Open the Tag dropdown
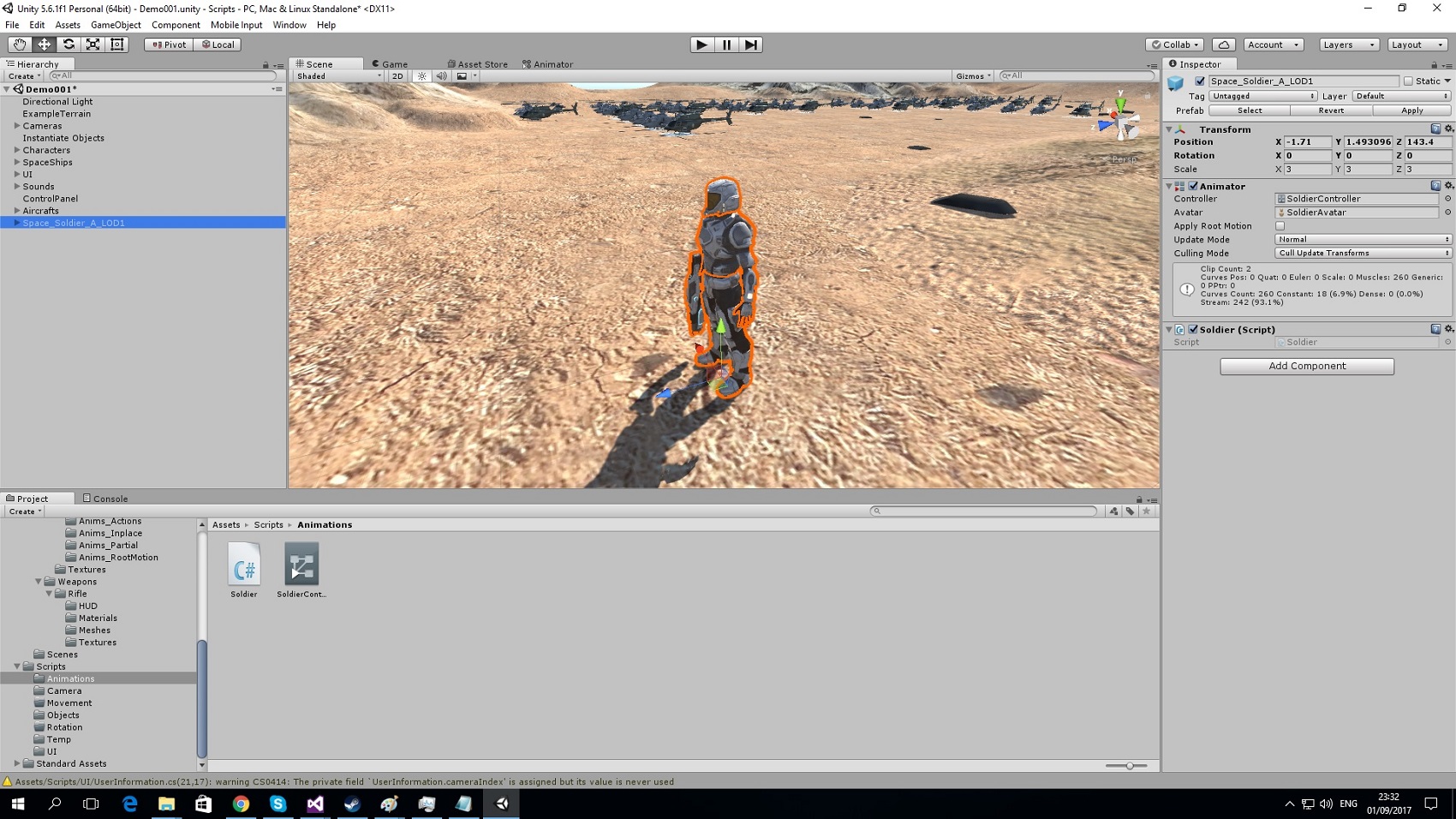This screenshot has width=1456, height=819. click(1262, 96)
